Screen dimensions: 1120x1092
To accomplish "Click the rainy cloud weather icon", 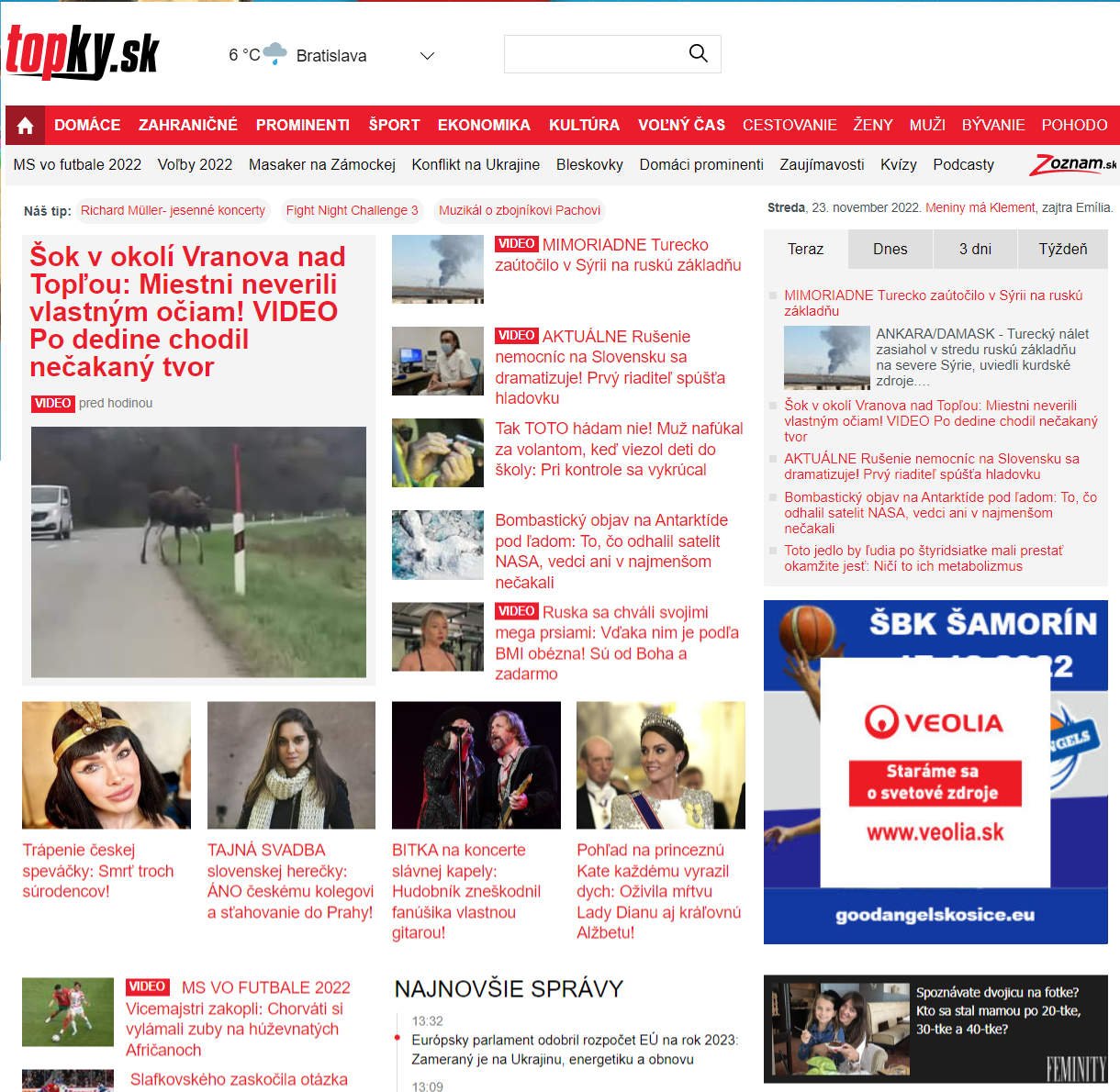I will pyautogui.click(x=274, y=54).
